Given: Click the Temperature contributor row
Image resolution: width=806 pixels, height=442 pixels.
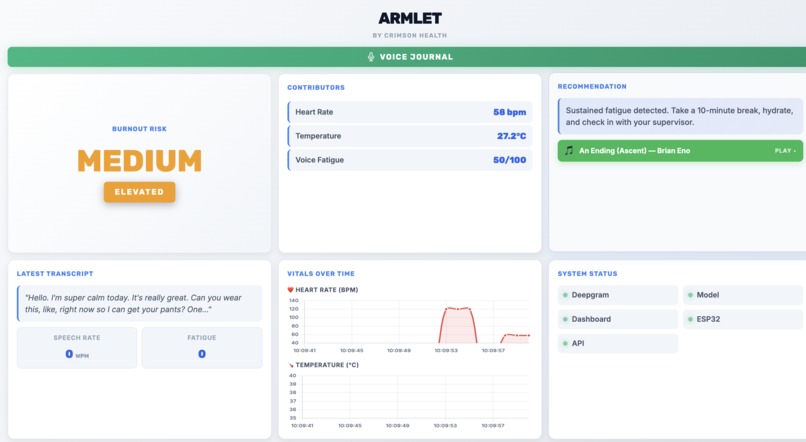Looking at the screenshot, I should [410, 136].
